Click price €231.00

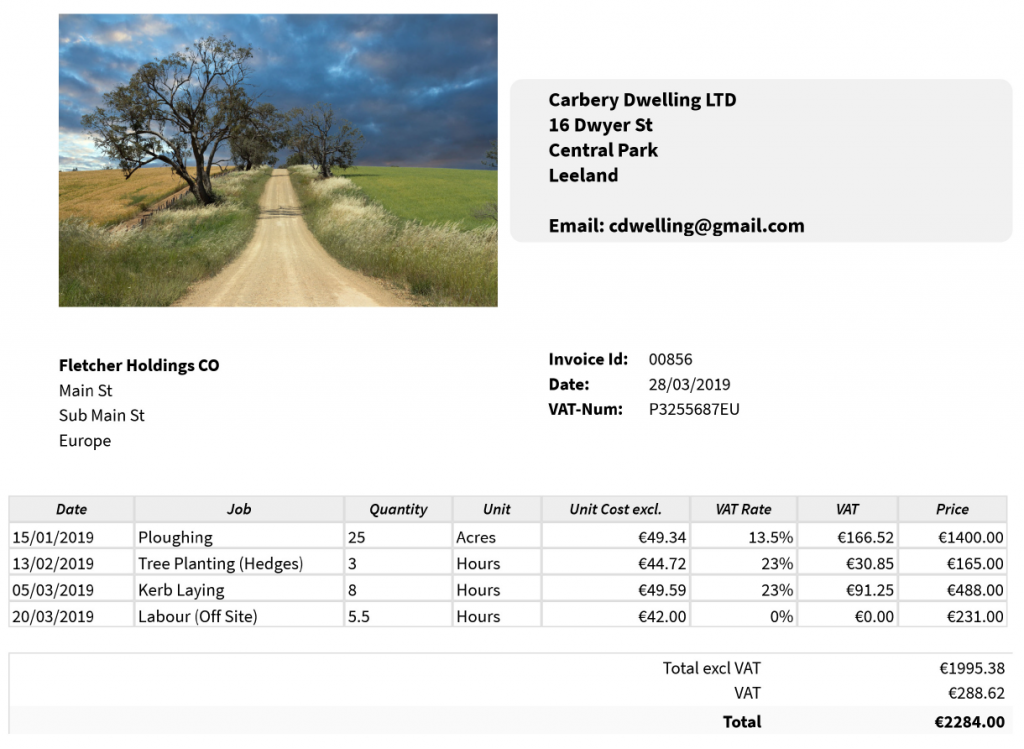click(x=952, y=616)
